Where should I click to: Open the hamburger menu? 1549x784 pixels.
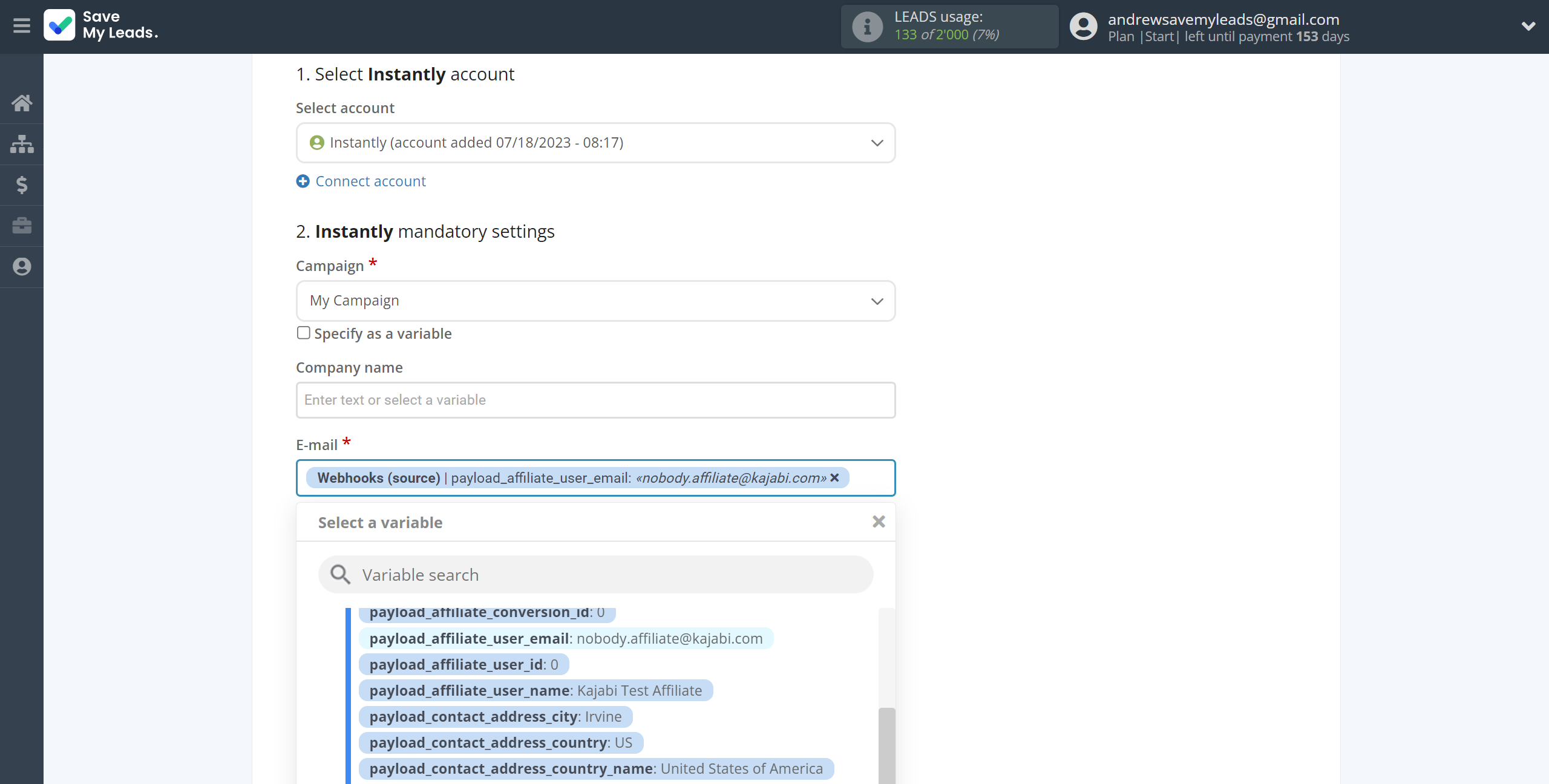pos(22,26)
